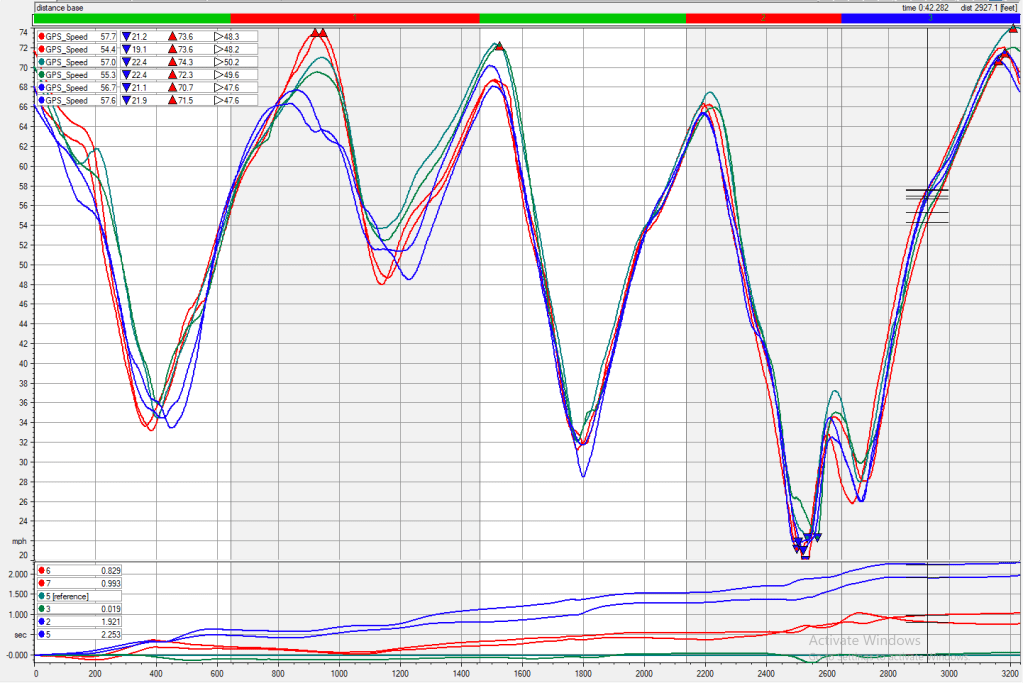This screenshot has width=1023, height=683.
Task: Click the red maximum triangle showing 70.7
Action: [x=175, y=88]
